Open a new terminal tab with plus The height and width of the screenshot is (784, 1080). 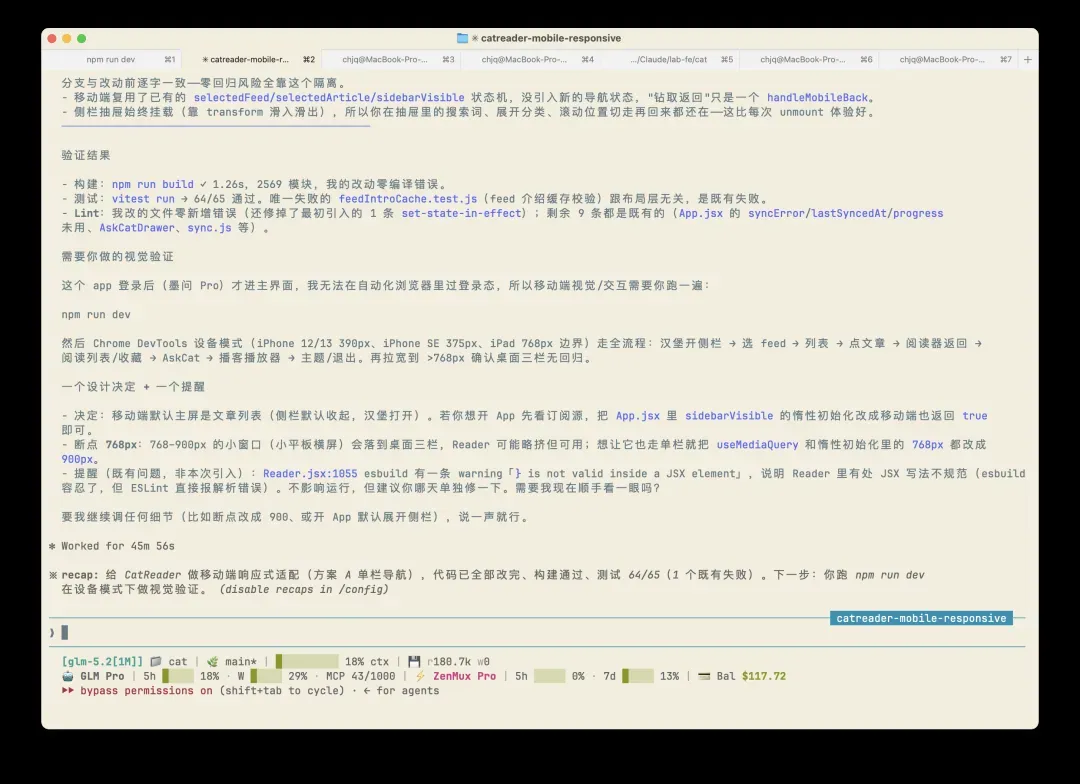point(1028,60)
